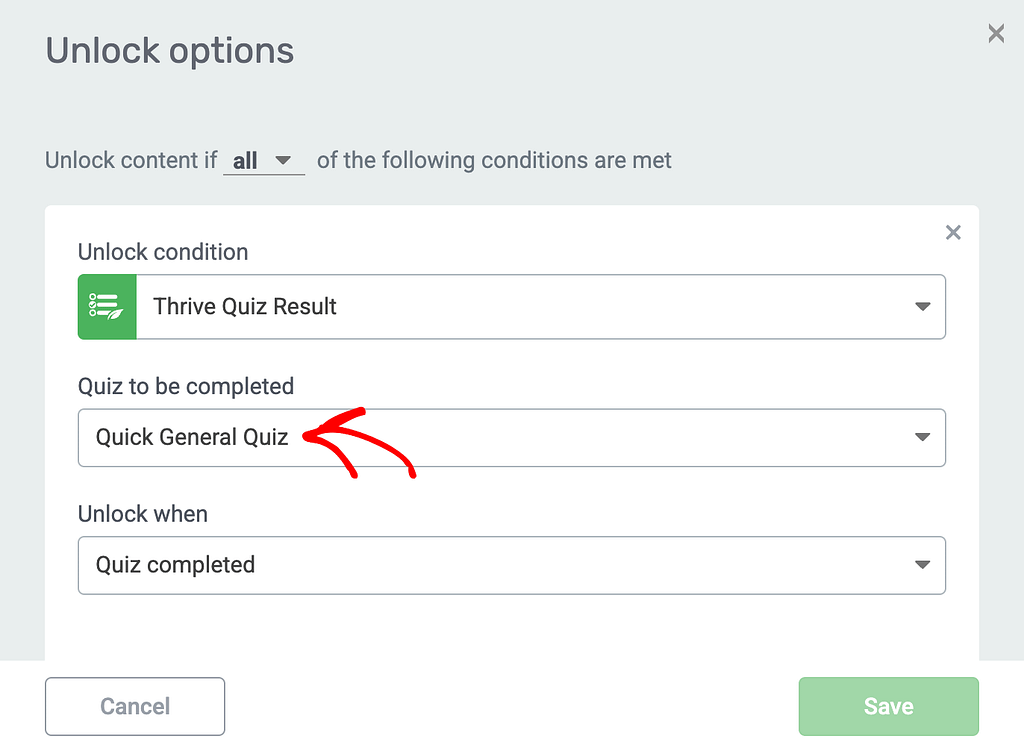
Task: Open the Unlock condition dropdown
Action: coord(540,307)
